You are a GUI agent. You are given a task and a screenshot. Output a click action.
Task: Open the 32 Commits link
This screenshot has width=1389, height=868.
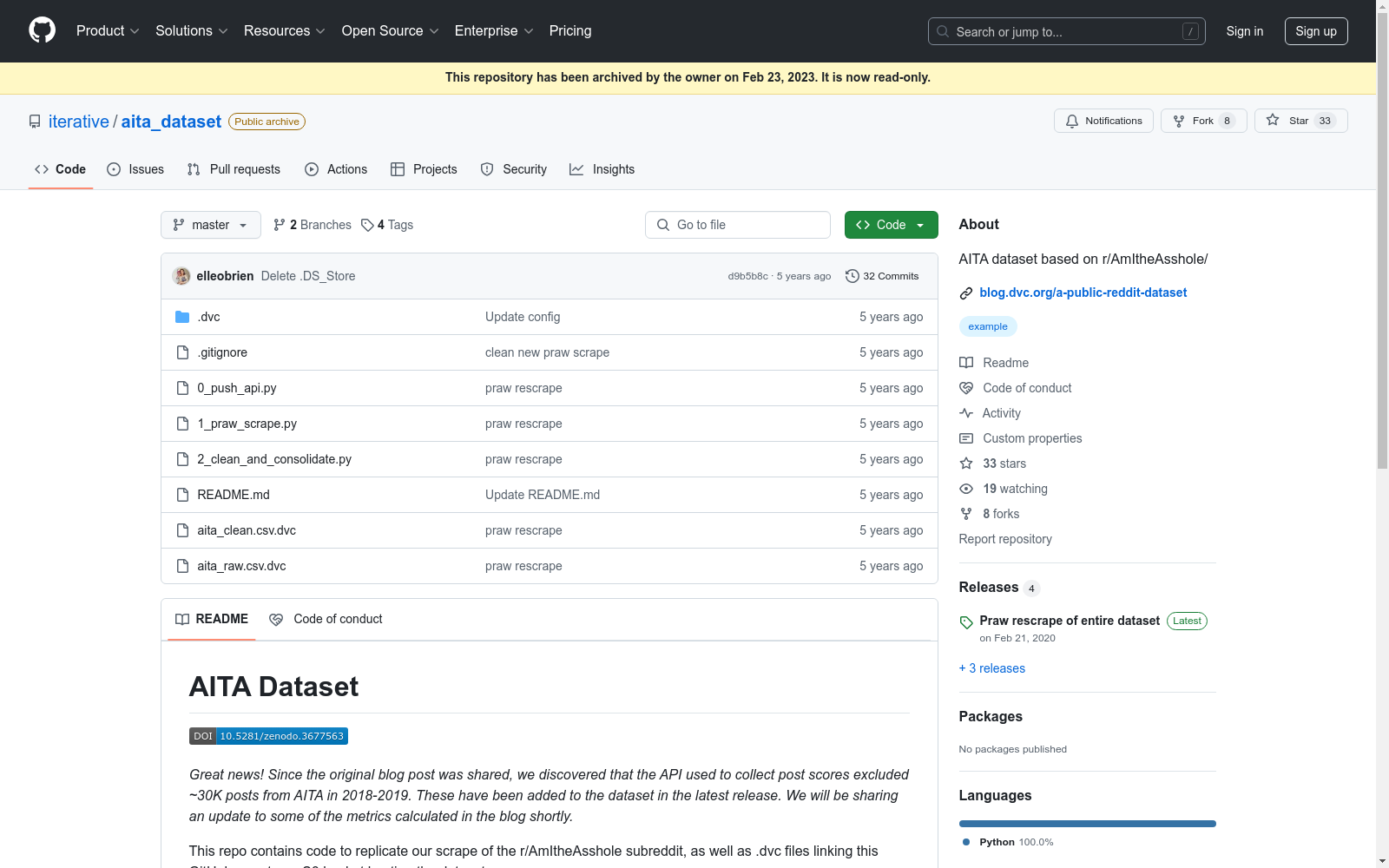pyautogui.click(x=882, y=276)
